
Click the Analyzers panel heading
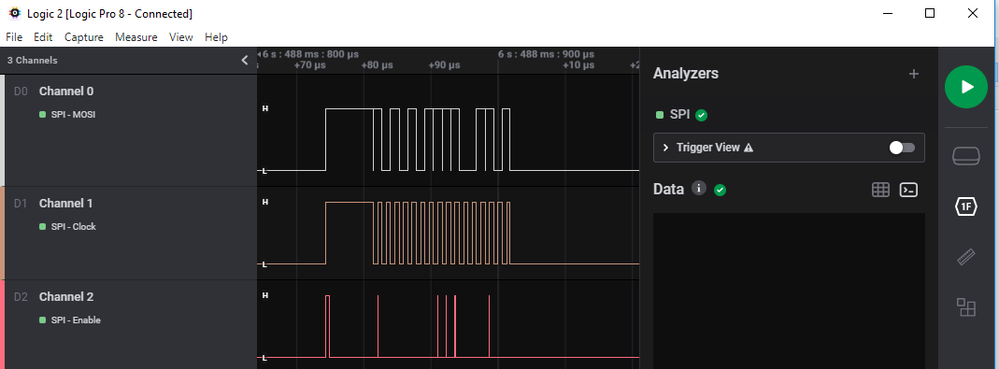pyautogui.click(x=686, y=73)
